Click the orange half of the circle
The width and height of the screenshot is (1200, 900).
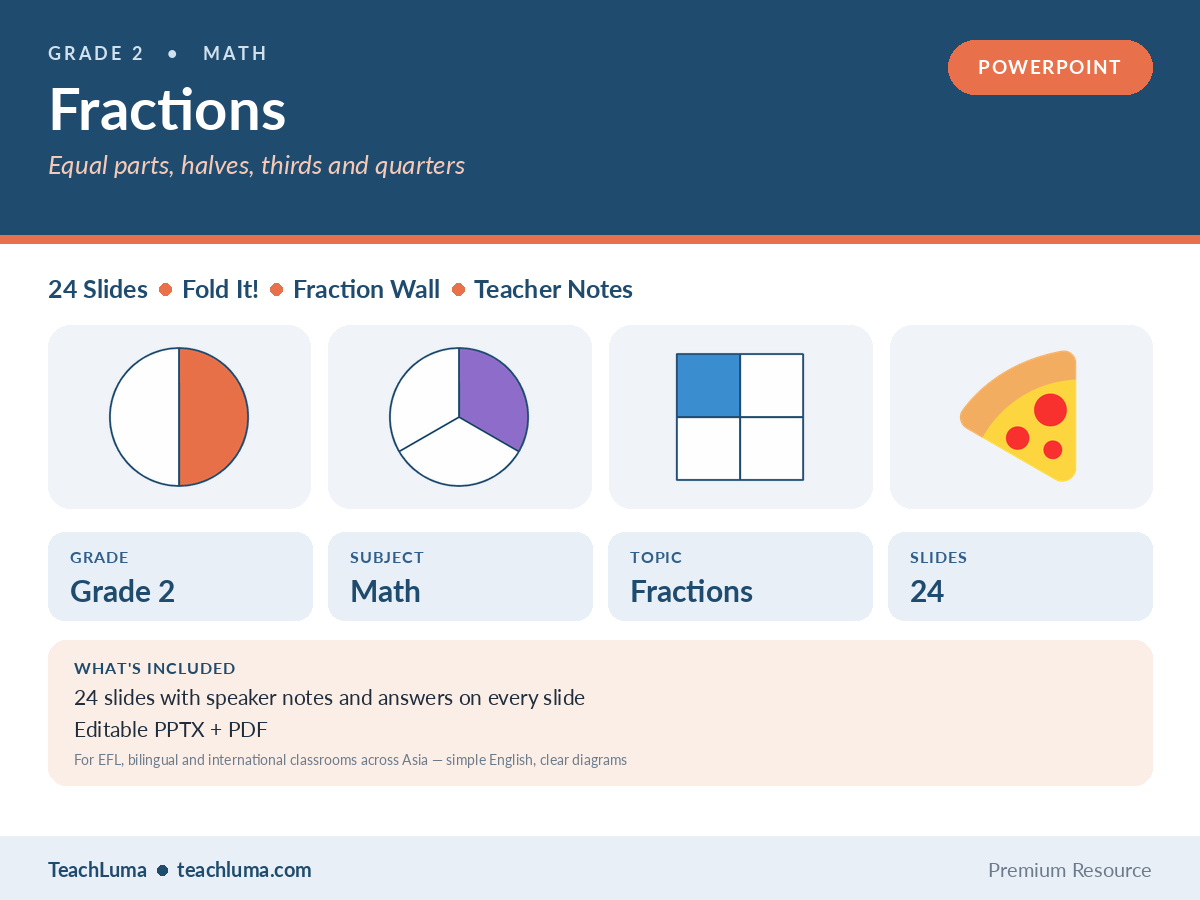(x=214, y=417)
